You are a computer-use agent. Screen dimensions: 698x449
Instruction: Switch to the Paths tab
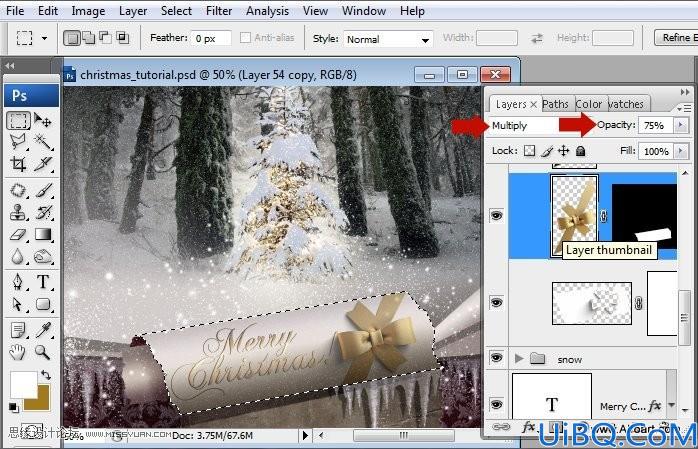(556, 104)
